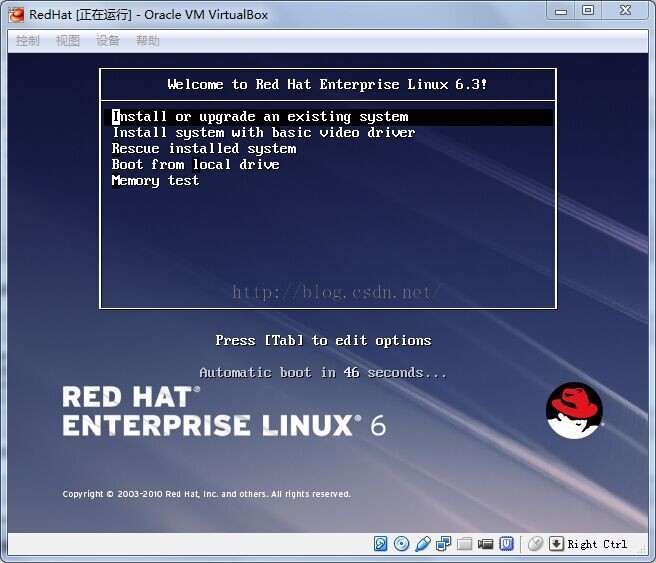Click the keyboard capture arrow icon
This screenshot has width=656, height=563.
[x=556, y=544]
